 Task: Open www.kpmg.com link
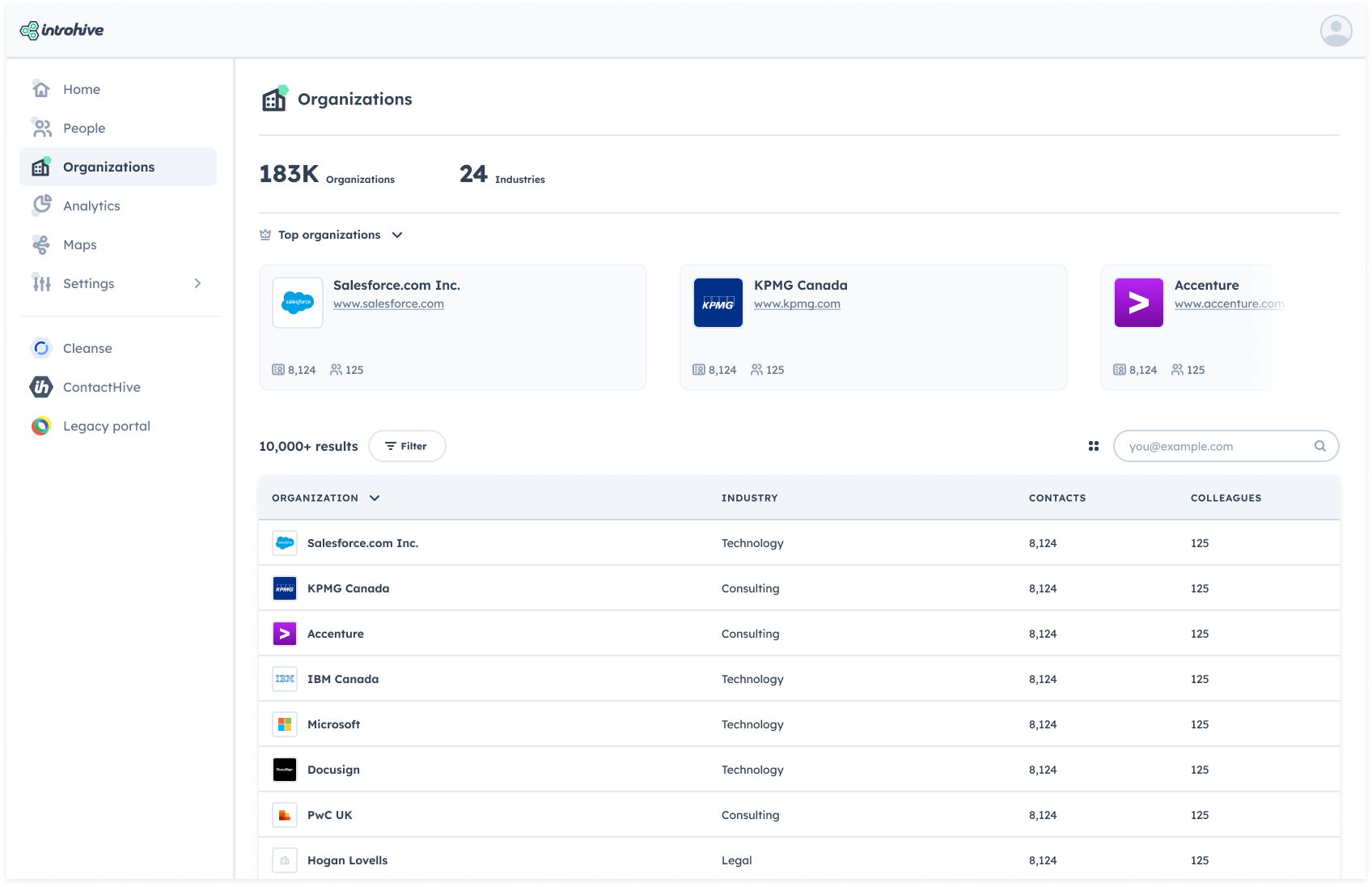point(797,303)
